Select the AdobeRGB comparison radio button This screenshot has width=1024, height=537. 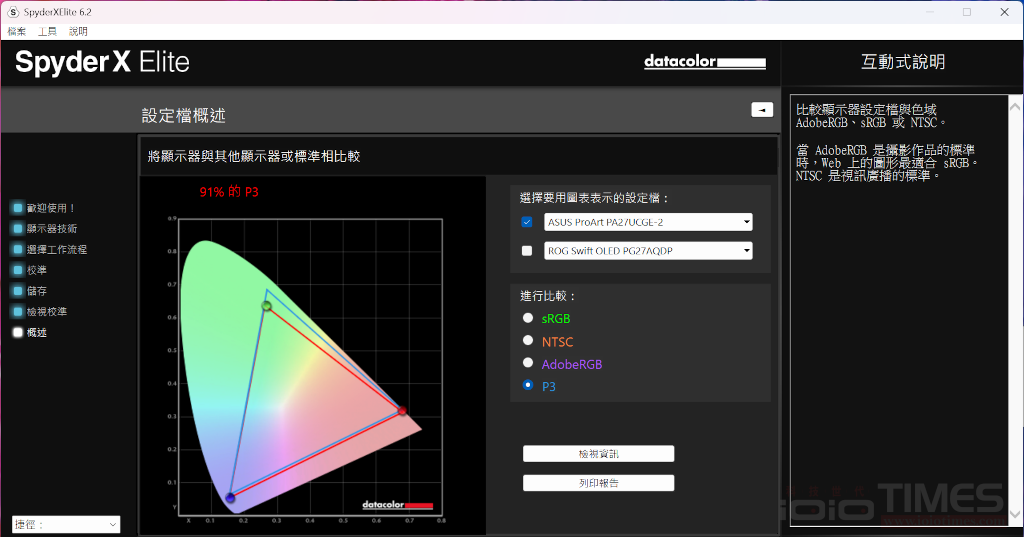528,363
